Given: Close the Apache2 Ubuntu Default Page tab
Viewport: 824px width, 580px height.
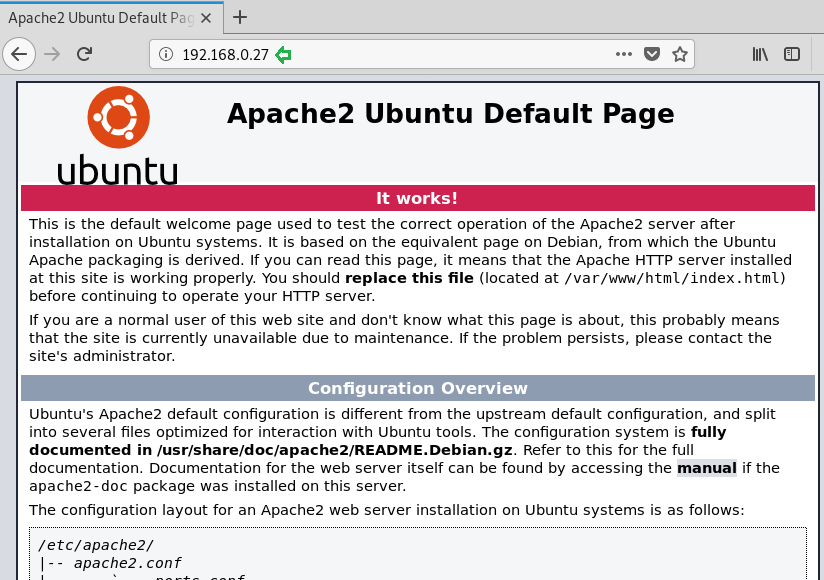Looking at the screenshot, I should click(x=206, y=18).
